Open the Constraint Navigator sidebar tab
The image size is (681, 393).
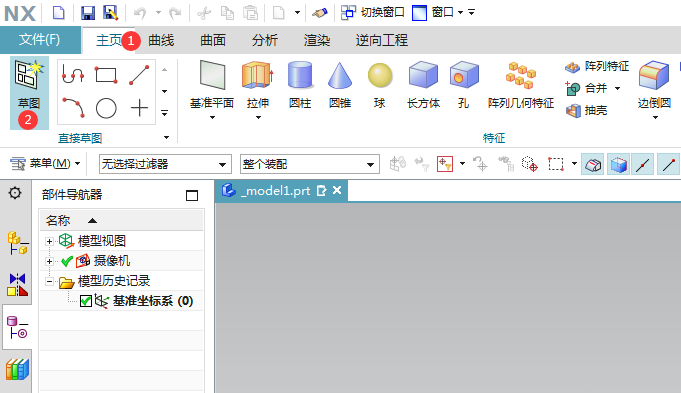point(17,285)
